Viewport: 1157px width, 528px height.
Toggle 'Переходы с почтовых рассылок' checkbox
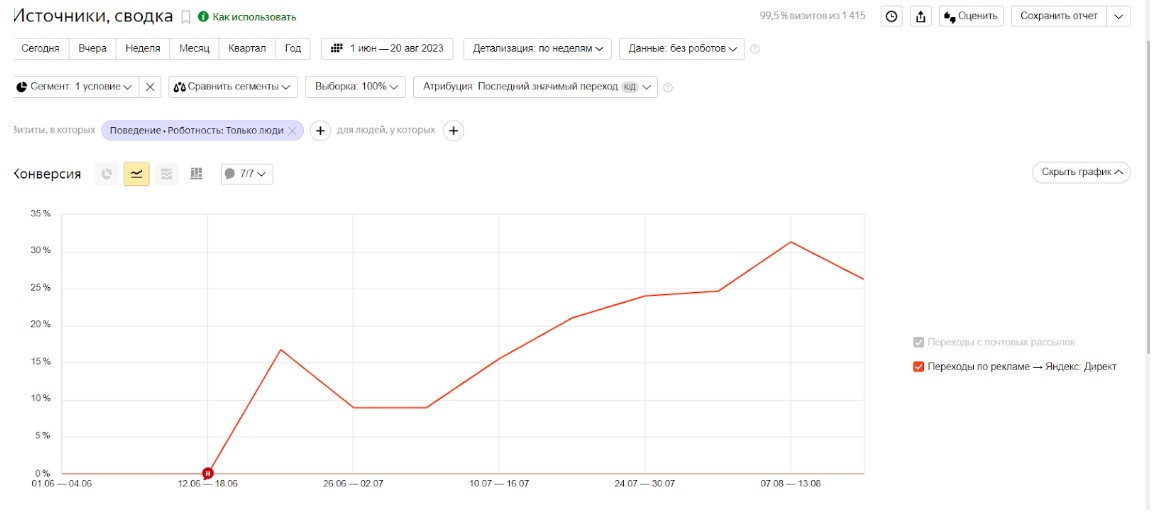(x=919, y=342)
